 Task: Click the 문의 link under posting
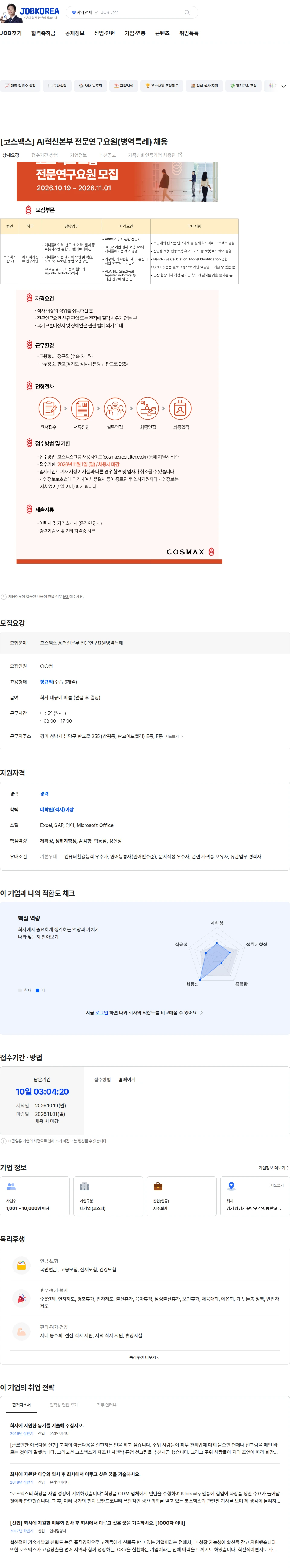tap(66, 597)
